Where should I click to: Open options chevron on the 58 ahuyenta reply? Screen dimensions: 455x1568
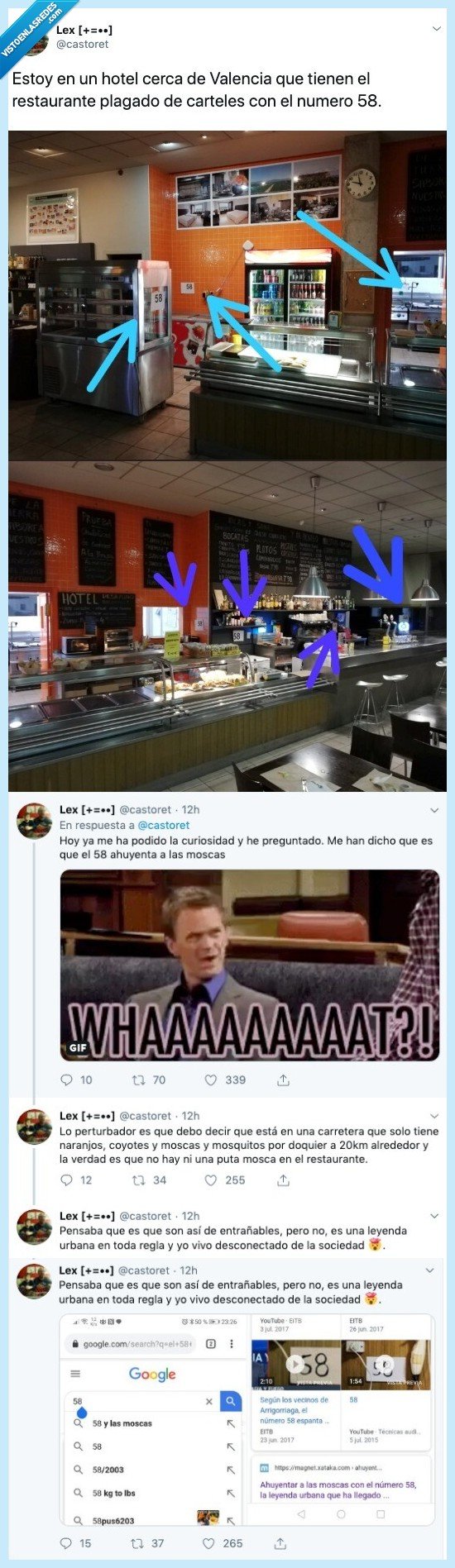[x=435, y=810]
